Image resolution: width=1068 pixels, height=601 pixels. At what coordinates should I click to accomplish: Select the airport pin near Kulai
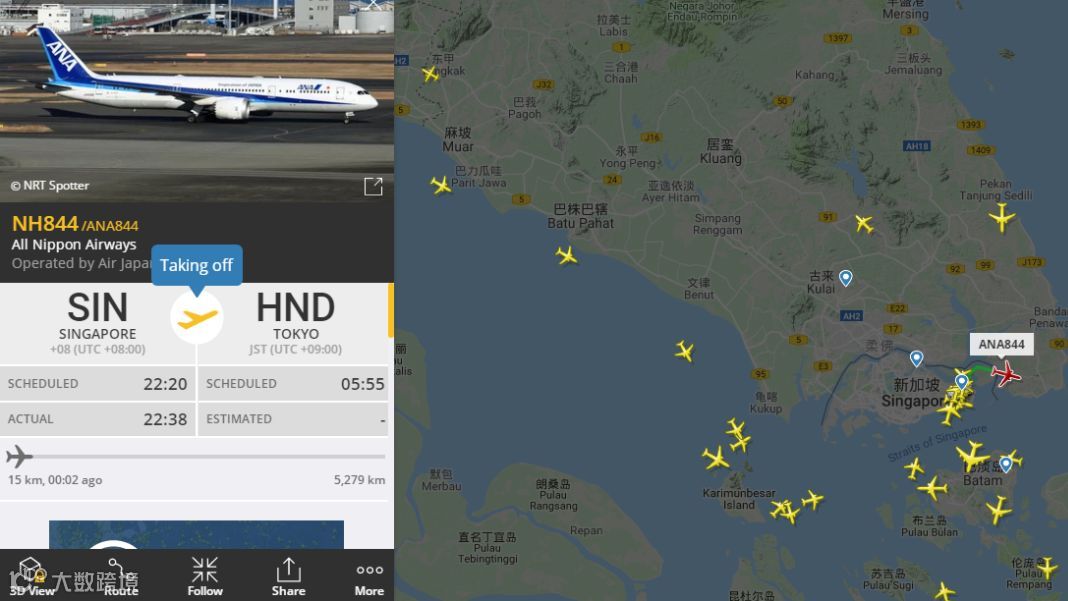pos(845,277)
